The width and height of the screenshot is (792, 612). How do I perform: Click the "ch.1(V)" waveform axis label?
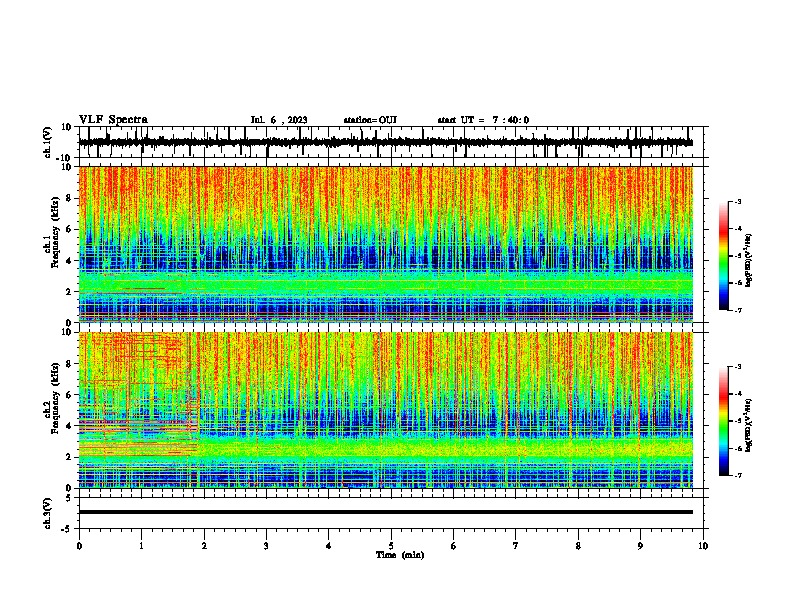coord(47,142)
